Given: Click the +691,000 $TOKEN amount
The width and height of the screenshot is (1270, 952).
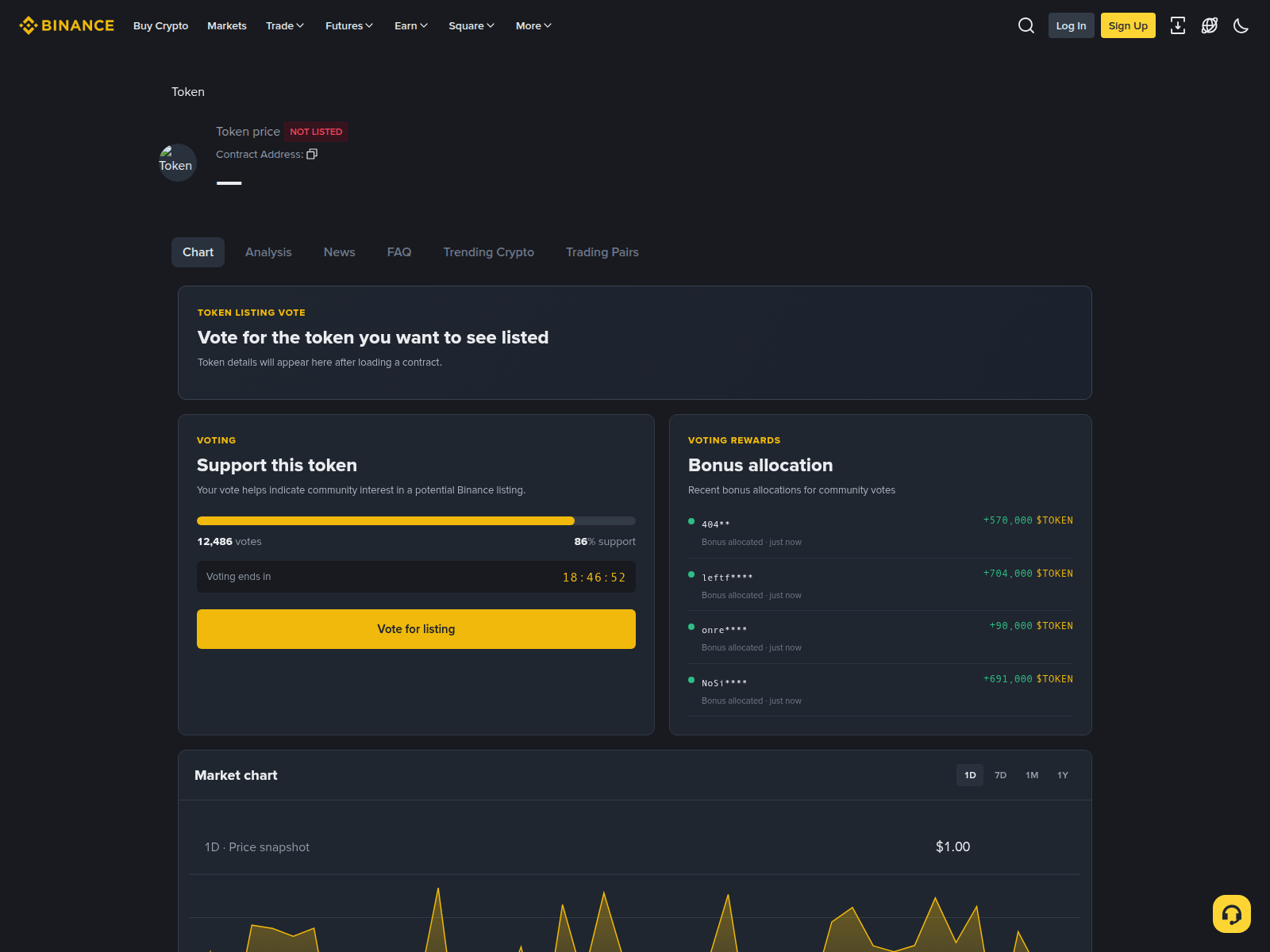Looking at the screenshot, I should point(1028,679).
